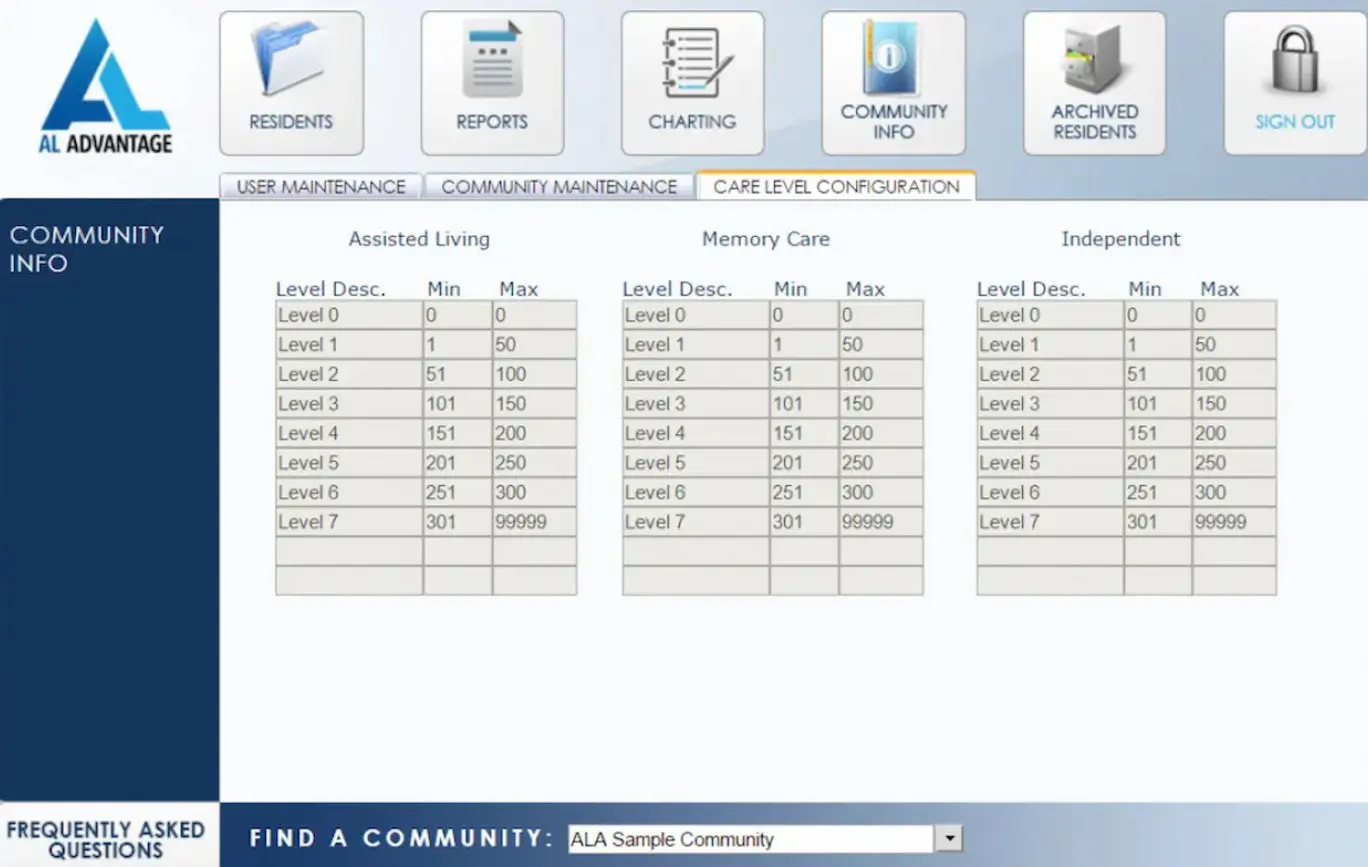Select ALA Sample Community in the combo box
This screenshot has width=1368, height=867.
[750, 838]
